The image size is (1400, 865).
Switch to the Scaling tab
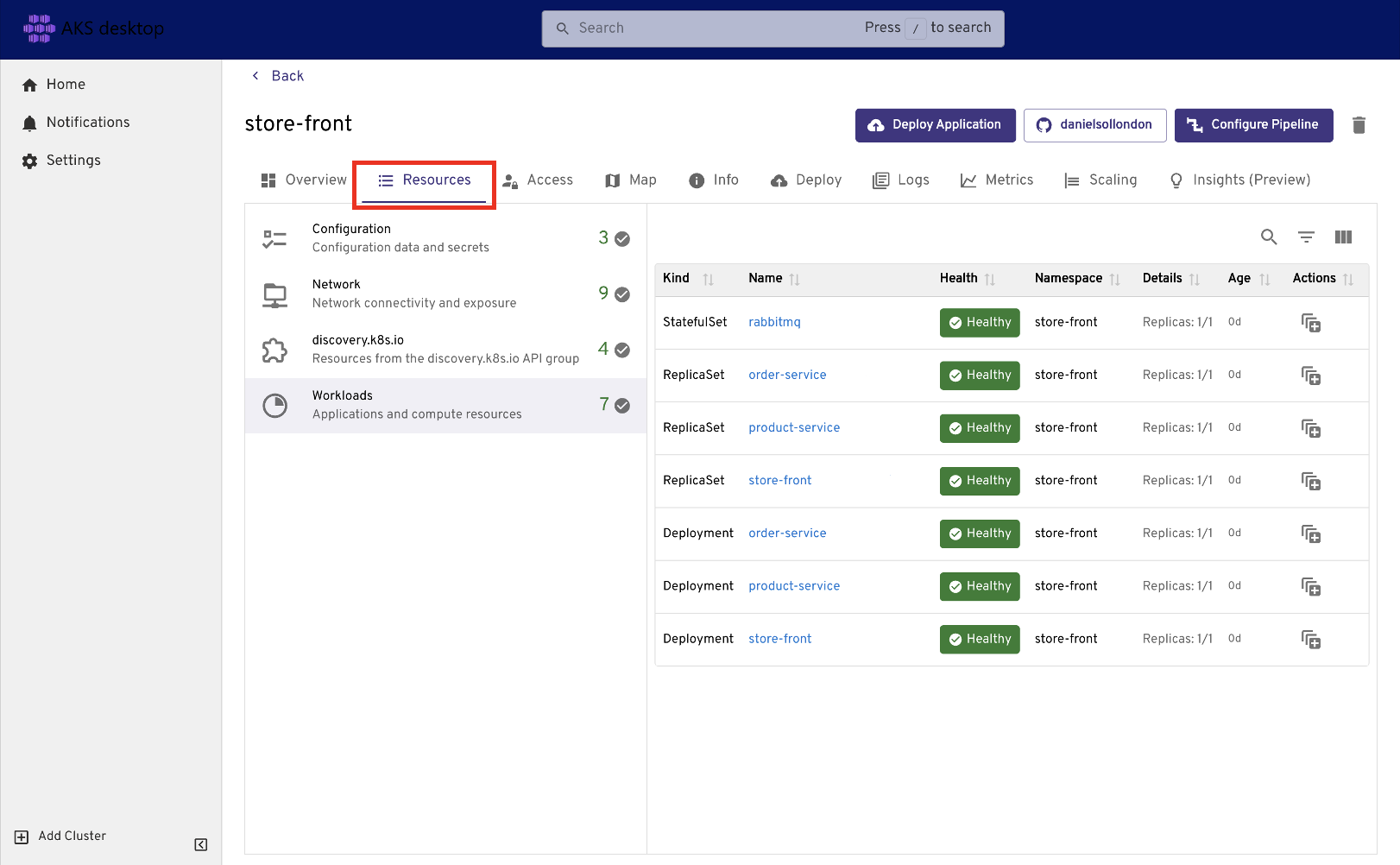1100,180
